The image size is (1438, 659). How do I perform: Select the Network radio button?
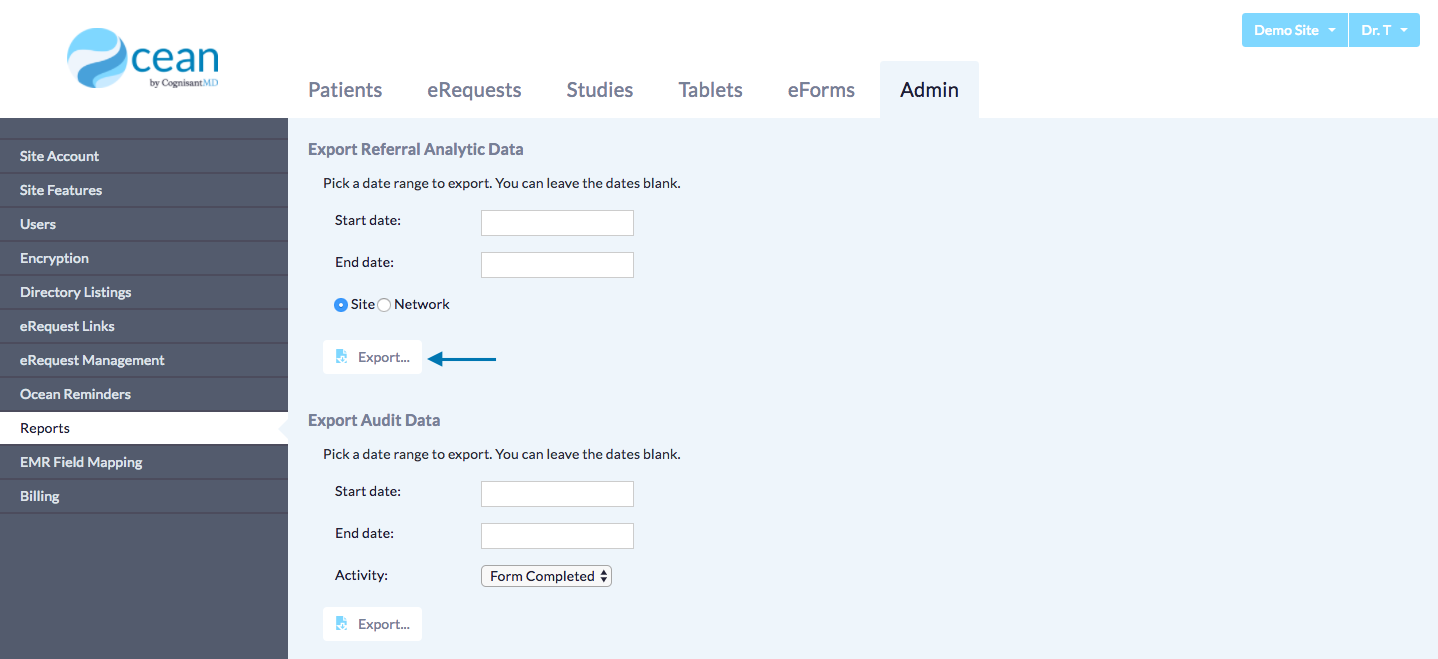(384, 305)
